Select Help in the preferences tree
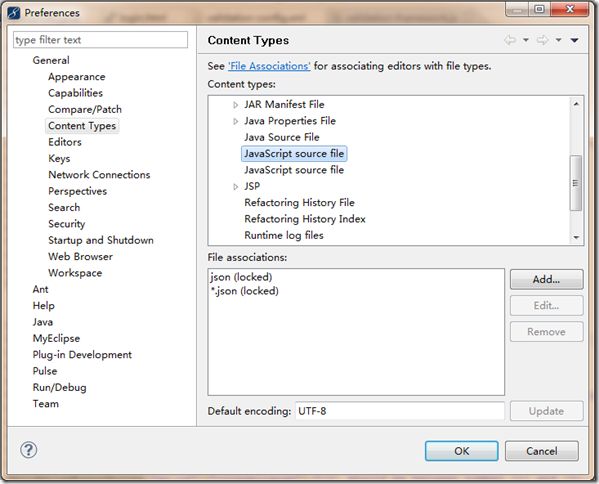Viewport: 599px width, 484px height. [44, 306]
